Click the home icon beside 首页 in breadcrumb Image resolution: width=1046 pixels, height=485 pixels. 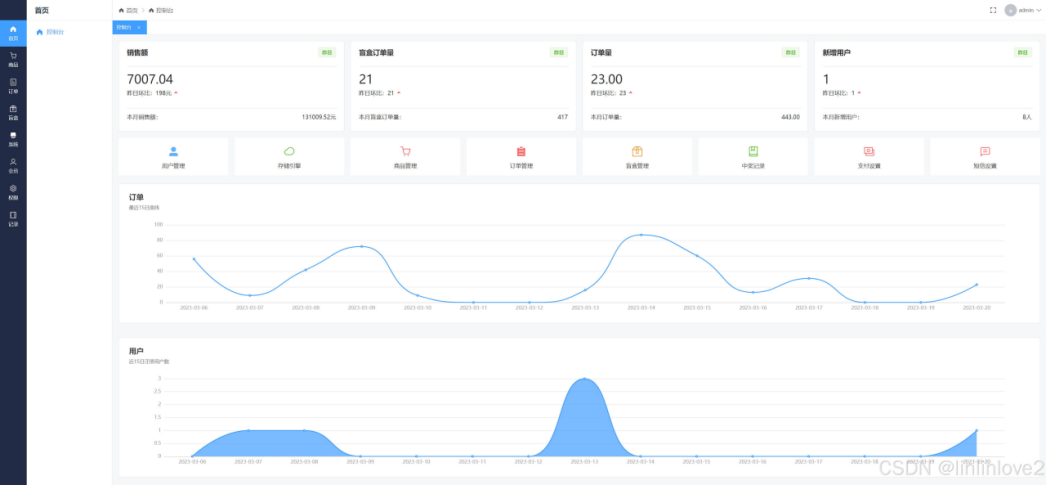121,10
